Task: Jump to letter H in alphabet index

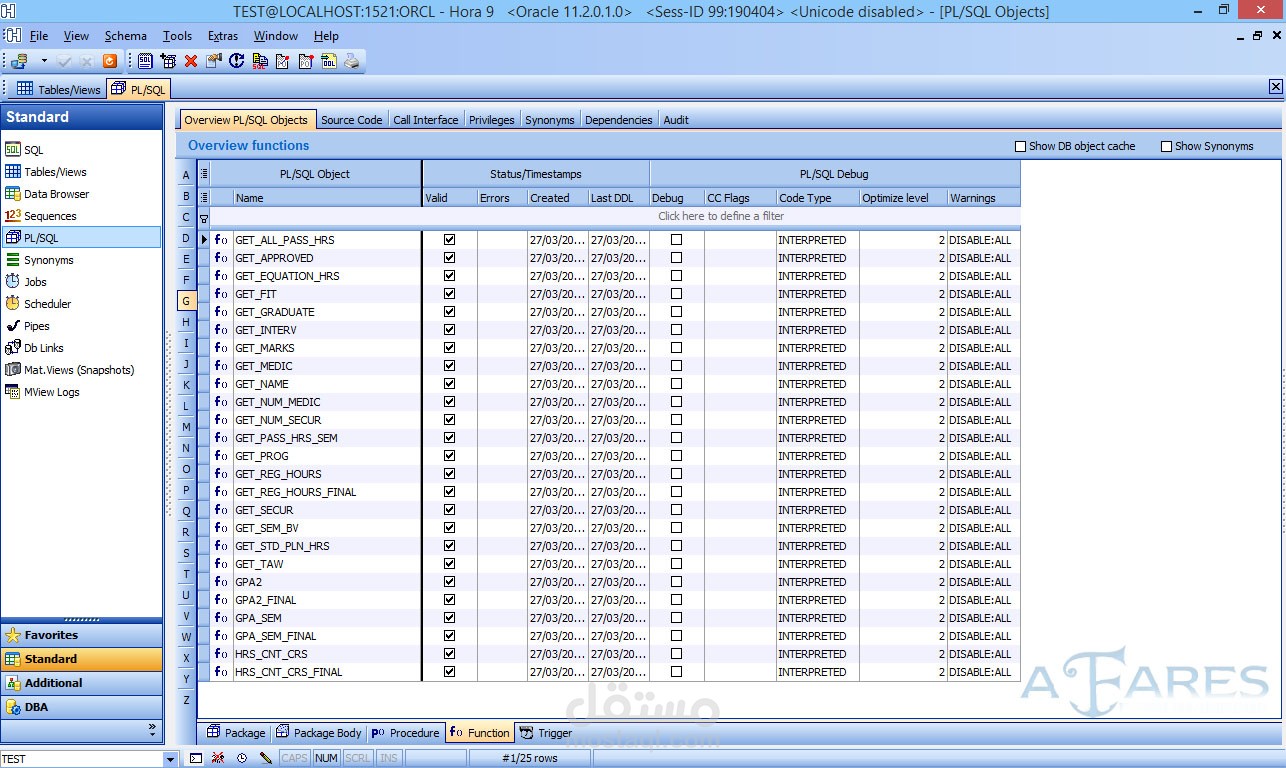Action: [x=186, y=322]
